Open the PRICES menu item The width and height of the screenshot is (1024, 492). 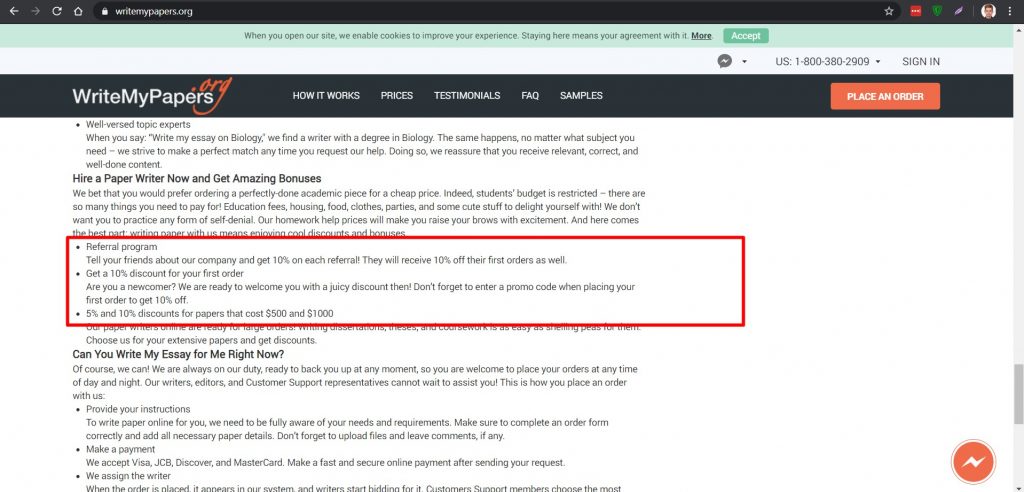pos(397,95)
